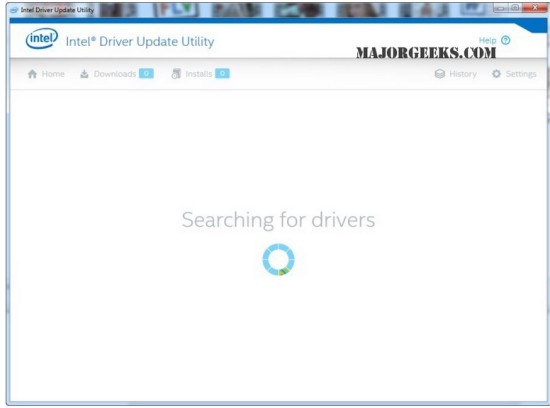Click the Searching for drivers text
The image size is (550, 408).
[278, 220]
